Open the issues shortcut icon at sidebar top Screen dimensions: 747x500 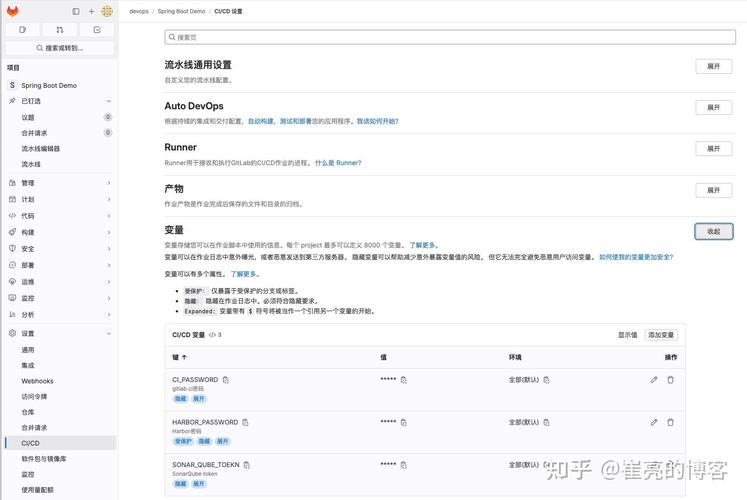[23, 30]
